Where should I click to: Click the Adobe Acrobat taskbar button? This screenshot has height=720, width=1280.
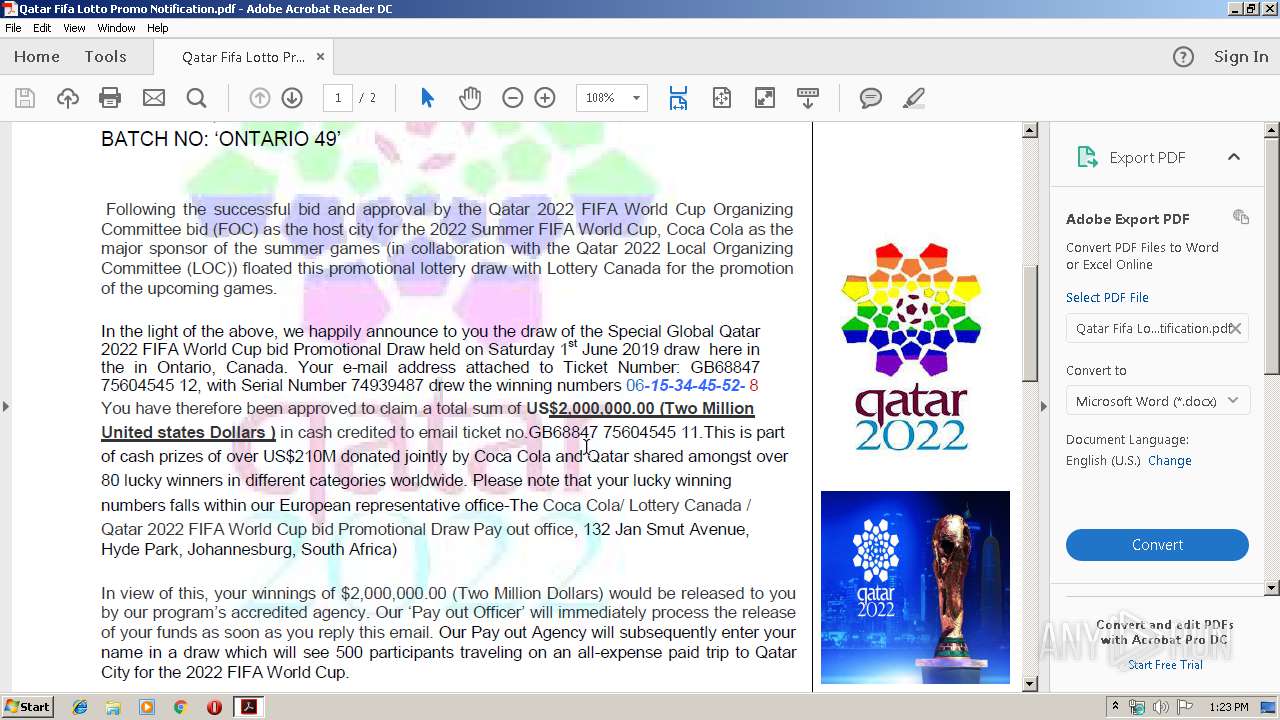pos(248,707)
